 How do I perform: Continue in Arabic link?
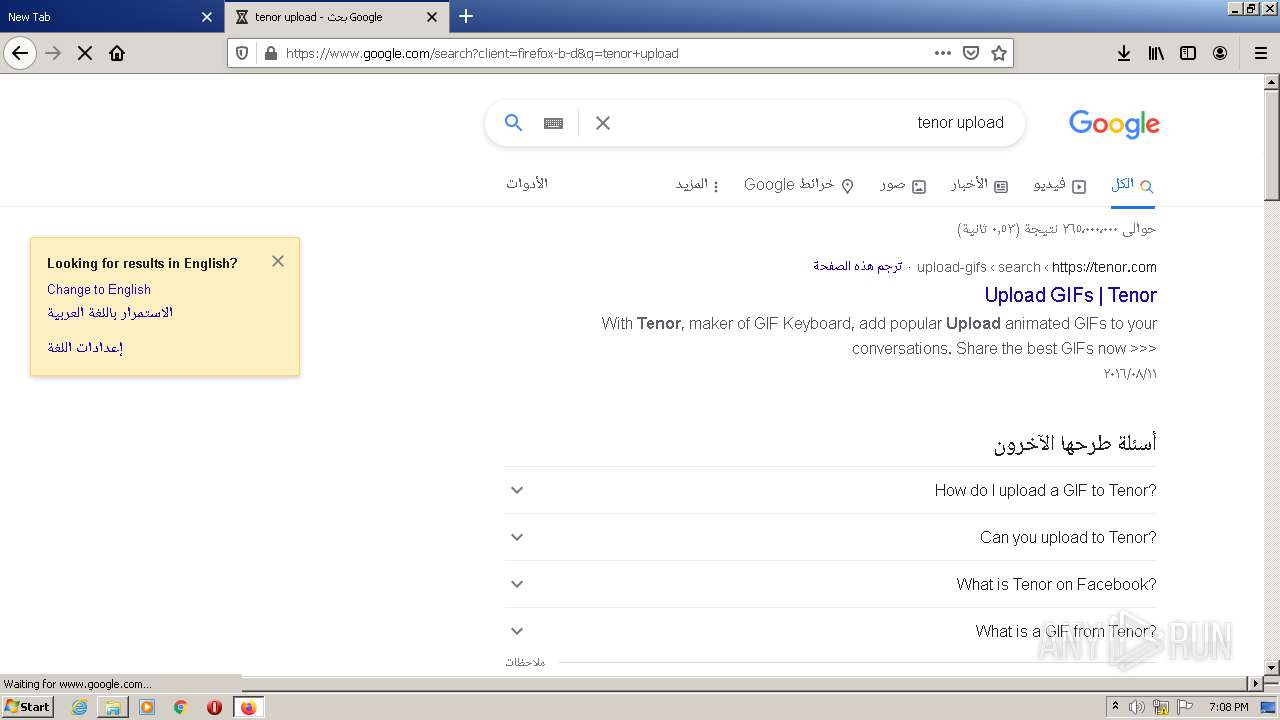point(110,312)
